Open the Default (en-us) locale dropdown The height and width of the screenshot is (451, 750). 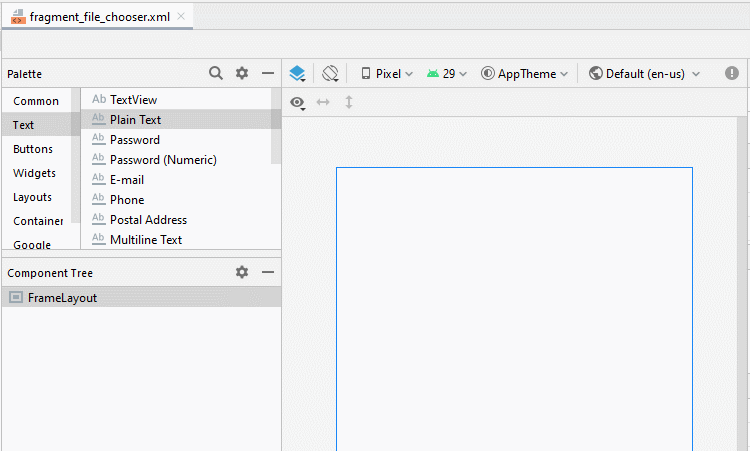coord(645,74)
